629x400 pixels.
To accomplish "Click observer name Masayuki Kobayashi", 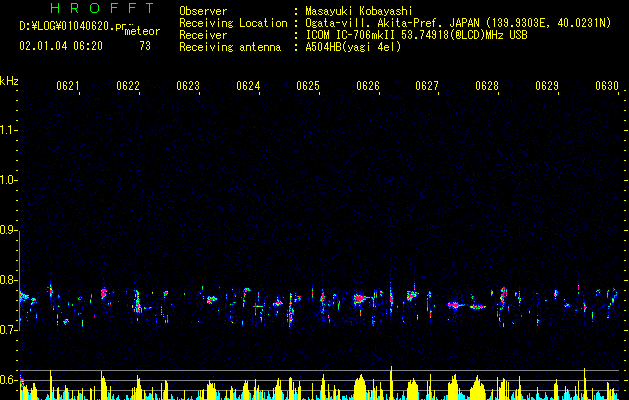I will 359,11.
